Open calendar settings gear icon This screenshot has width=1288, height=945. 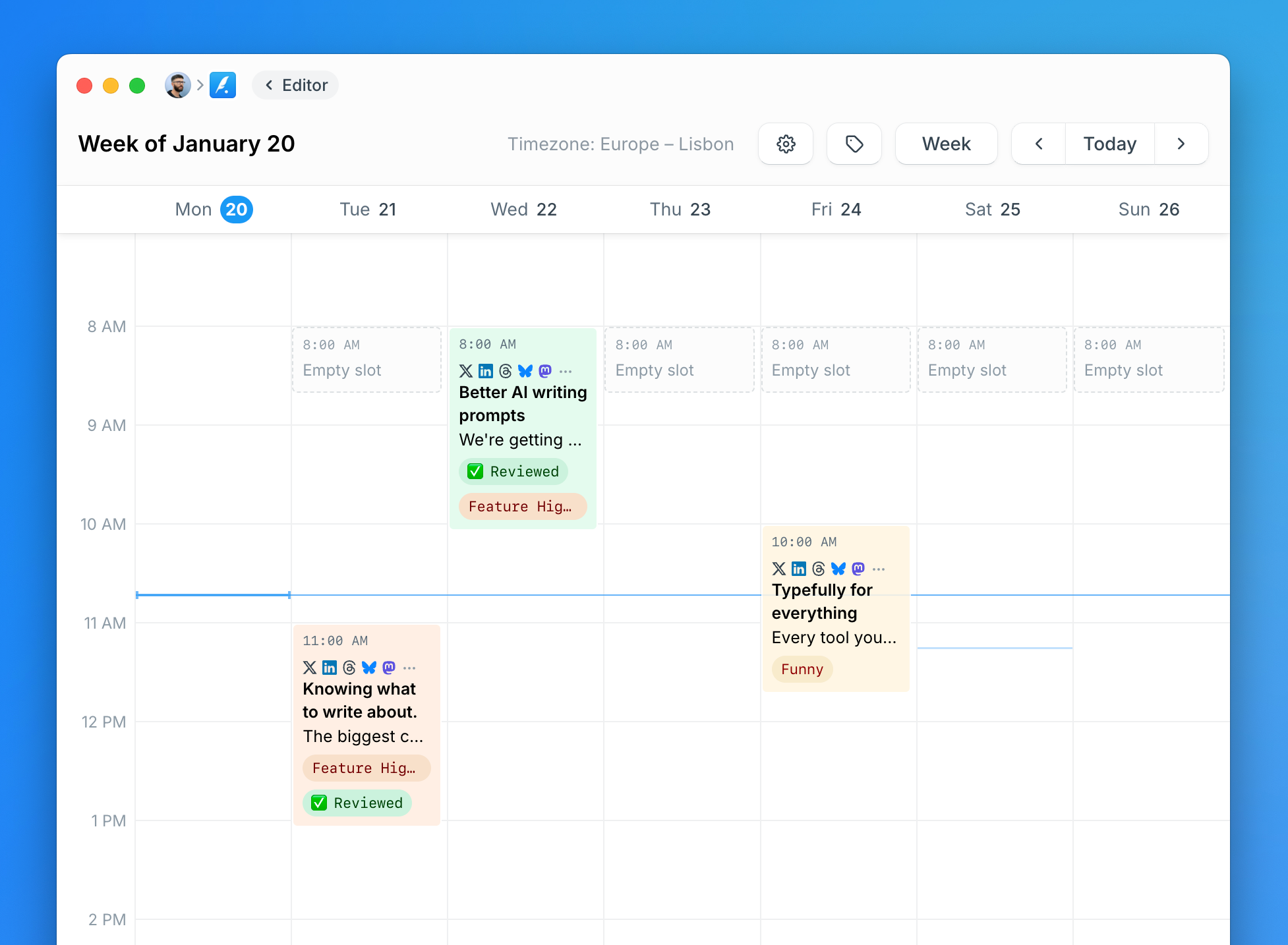pos(786,144)
